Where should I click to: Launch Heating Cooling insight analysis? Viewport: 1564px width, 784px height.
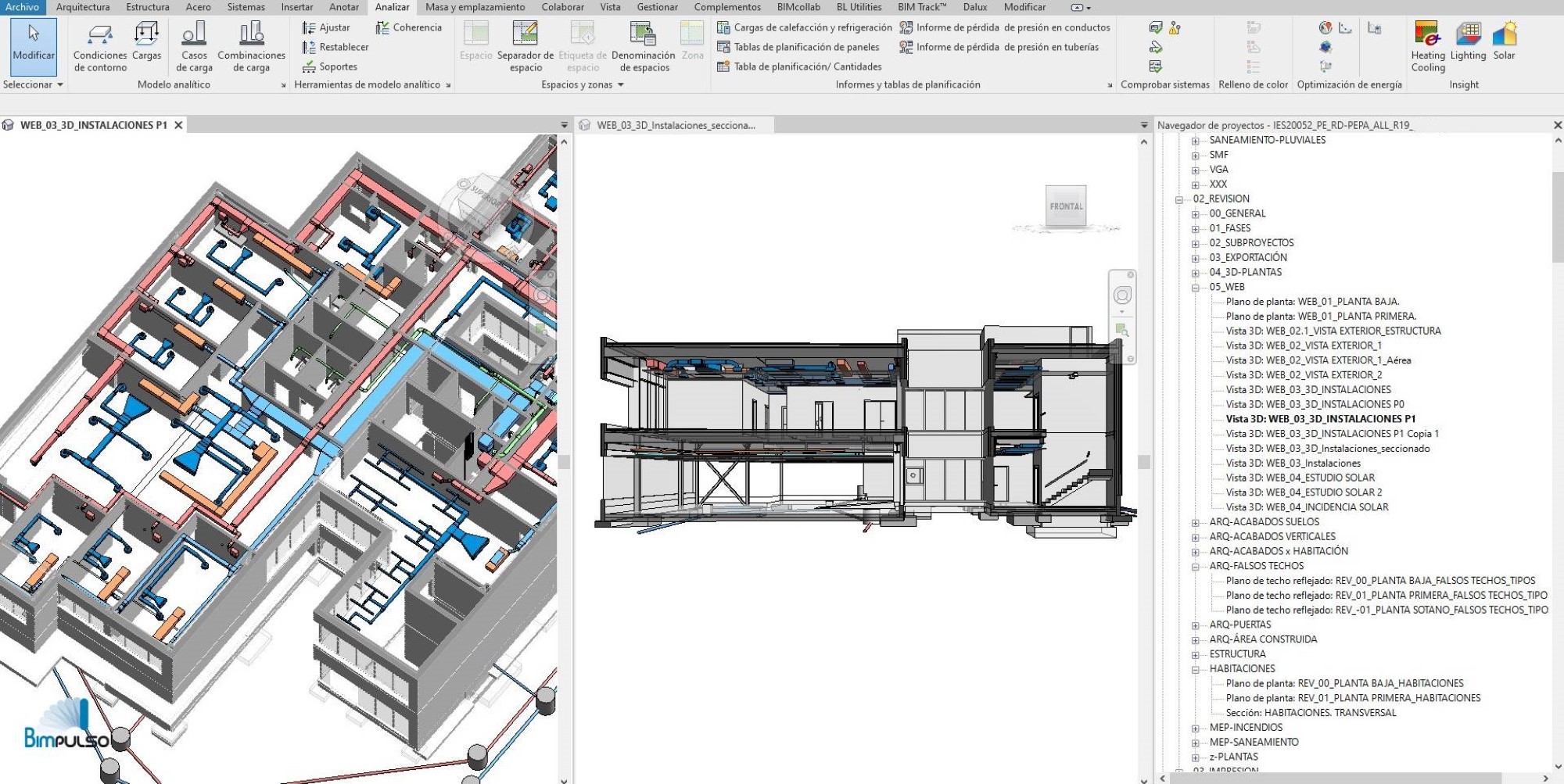click(x=1428, y=47)
